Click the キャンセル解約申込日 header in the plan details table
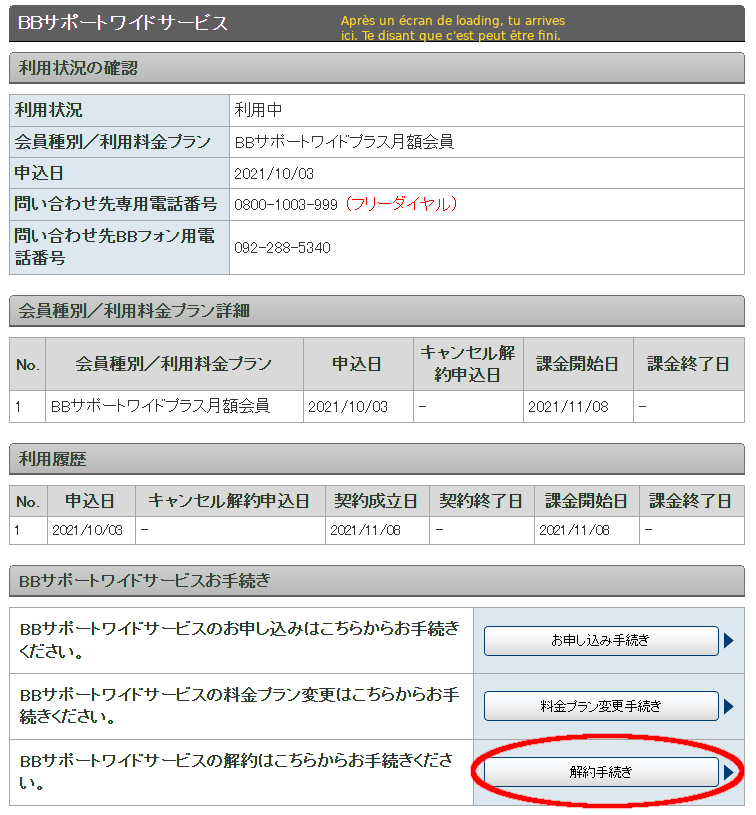 (467, 365)
